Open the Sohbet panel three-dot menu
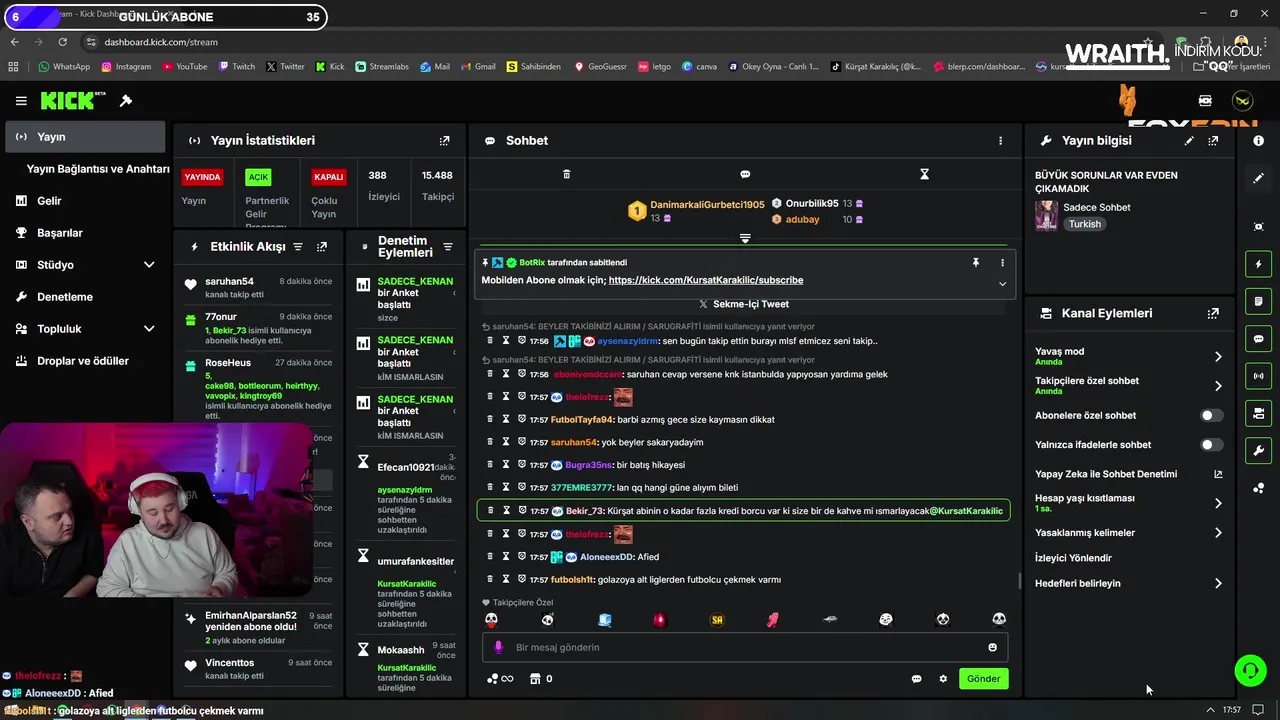 [x=1000, y=141]
